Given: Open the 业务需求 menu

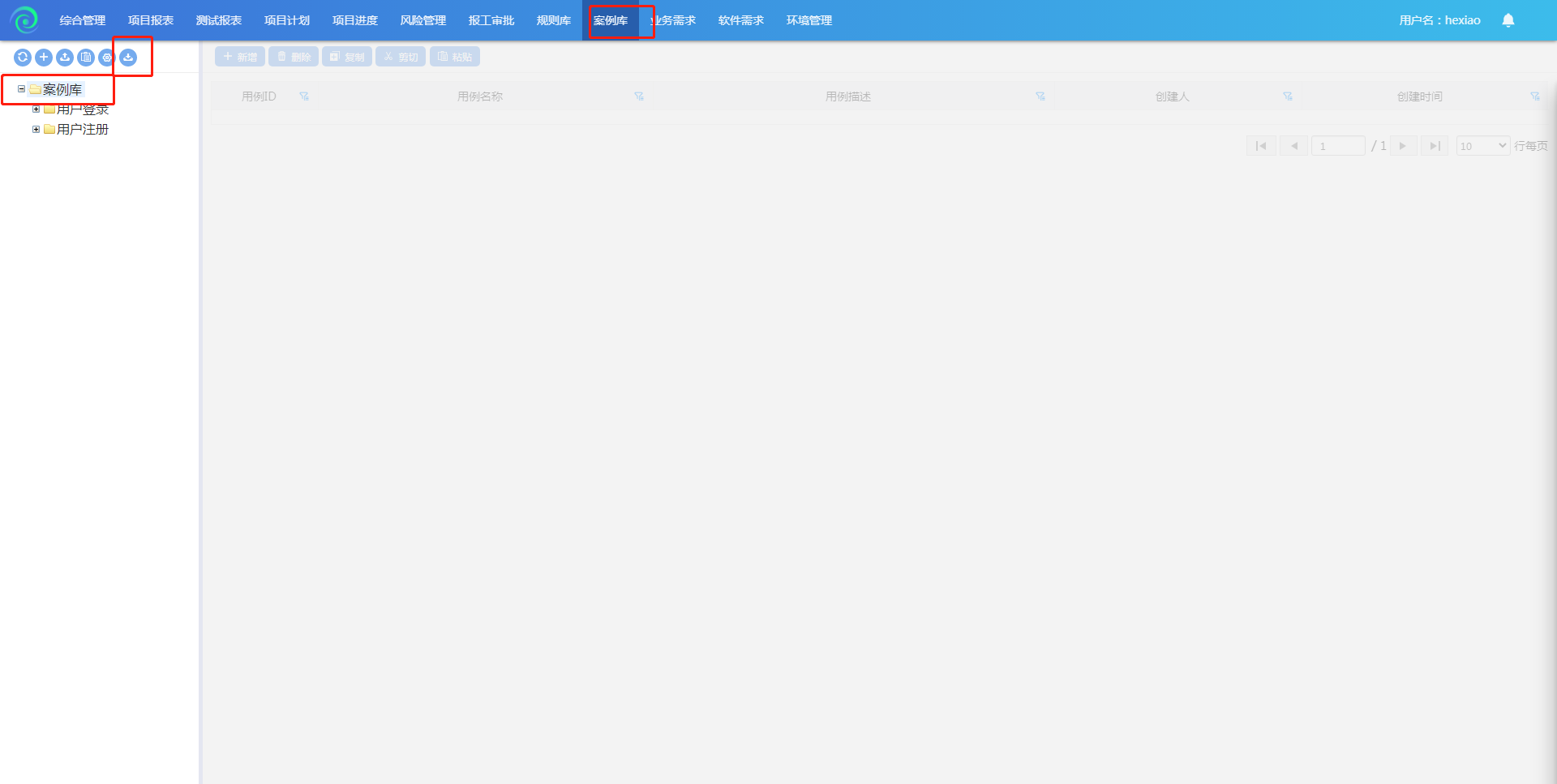Looking at the screenshot, I should pyautogui.click(x=673, y=20).
